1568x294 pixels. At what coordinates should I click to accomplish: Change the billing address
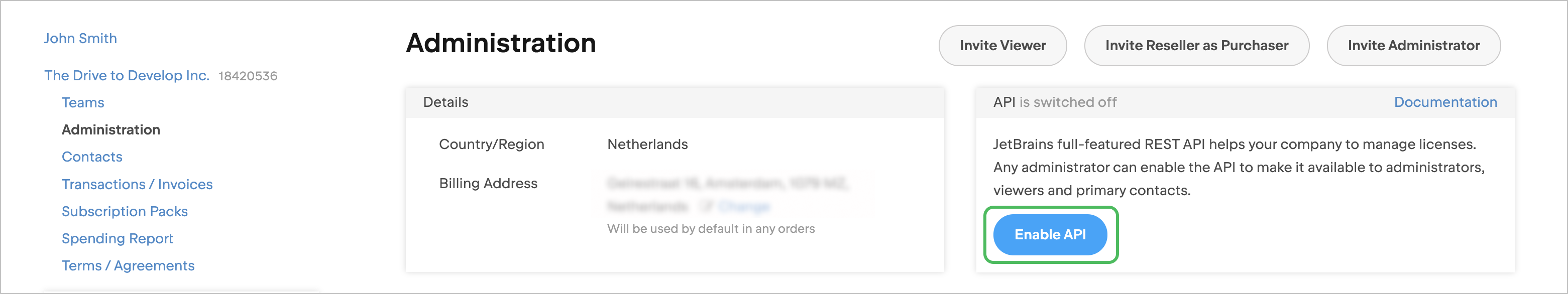744,207
